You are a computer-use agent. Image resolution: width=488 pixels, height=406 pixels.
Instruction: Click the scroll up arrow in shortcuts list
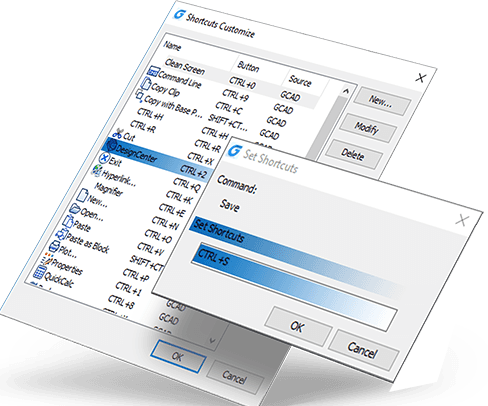(346, 91)
